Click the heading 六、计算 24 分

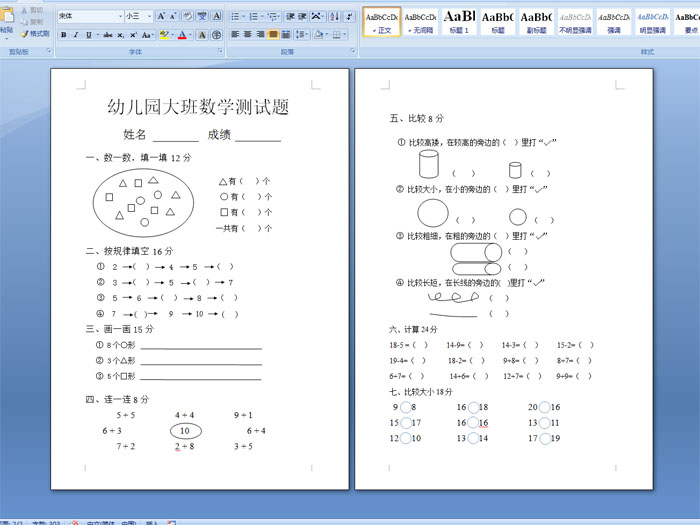click(413, 329)
